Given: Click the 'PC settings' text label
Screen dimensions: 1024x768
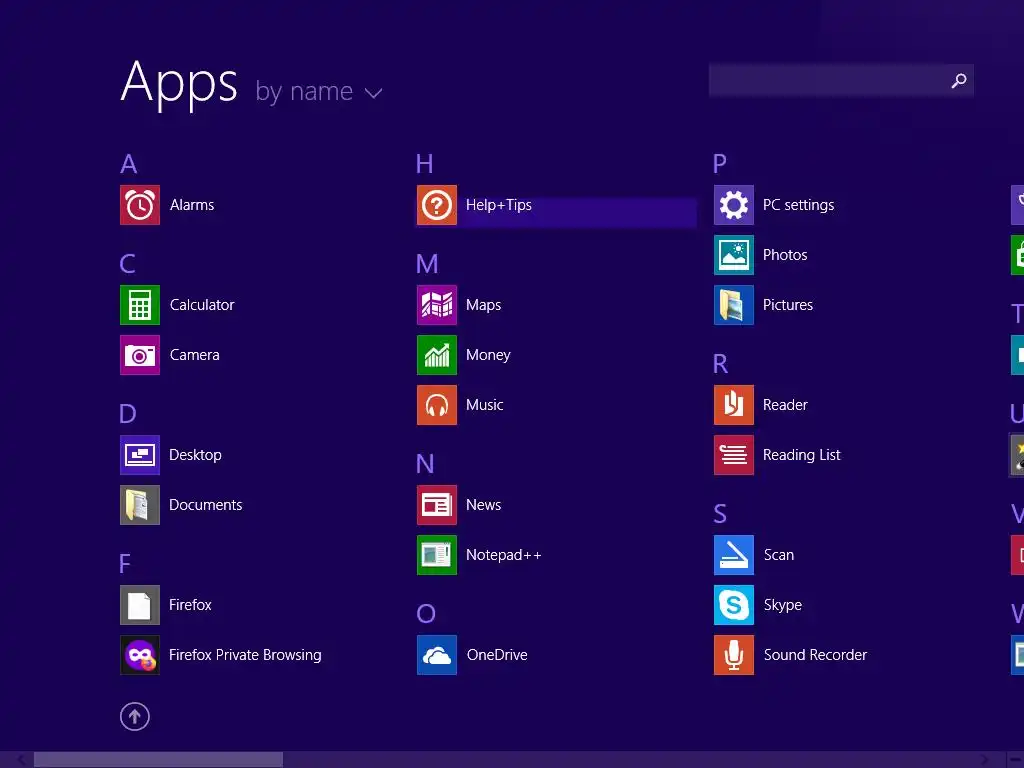Looking at the screenshot, I should tap(799, 205).
